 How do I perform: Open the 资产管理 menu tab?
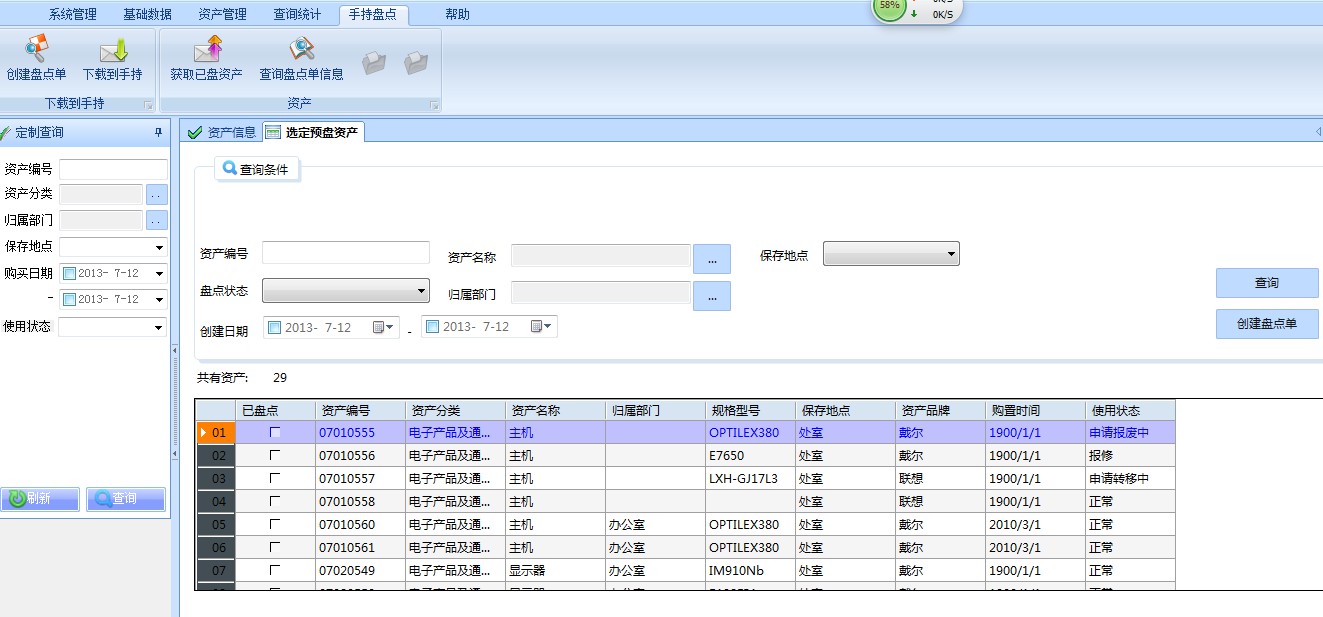tap(222, 14)
